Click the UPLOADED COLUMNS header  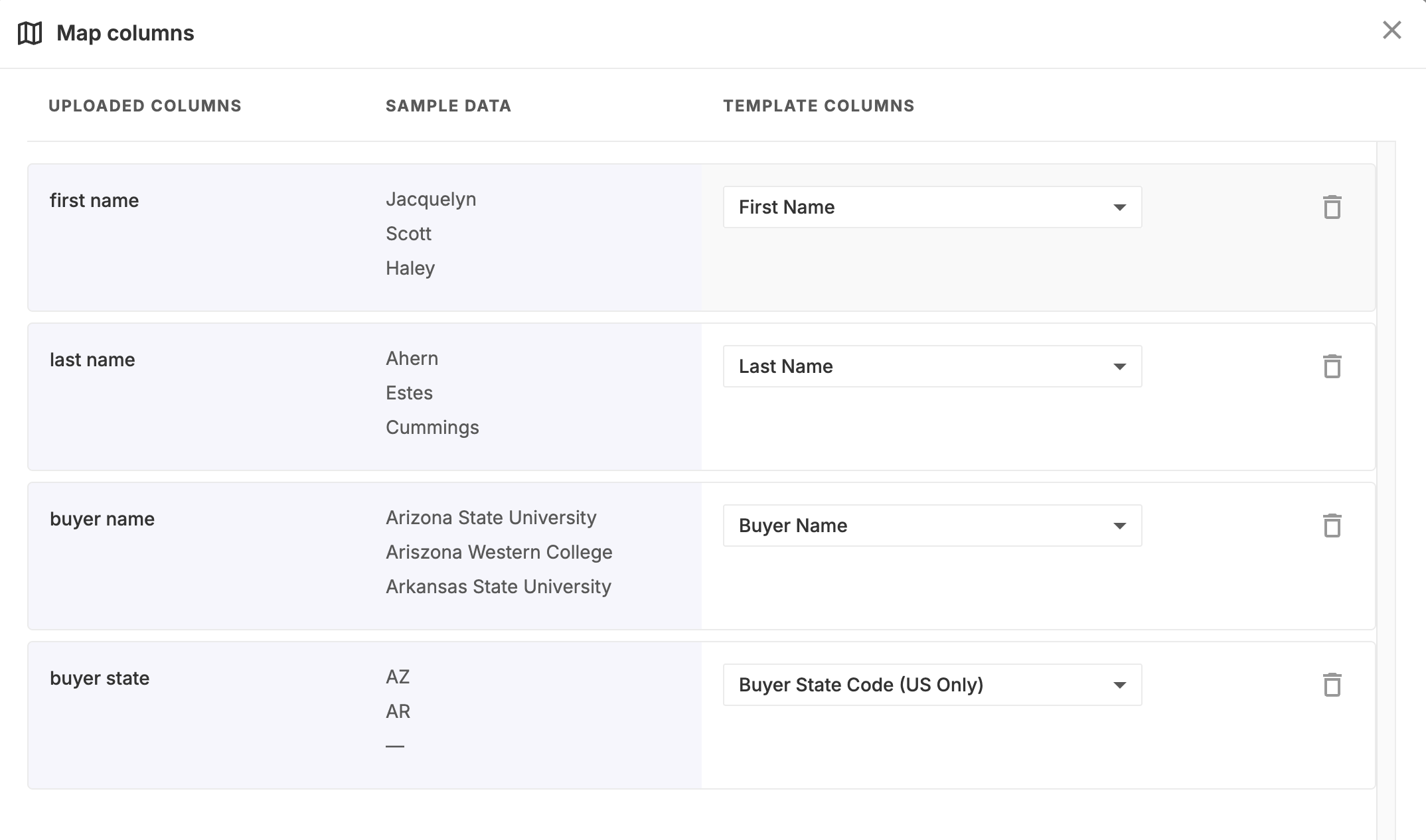click(145, 105)
